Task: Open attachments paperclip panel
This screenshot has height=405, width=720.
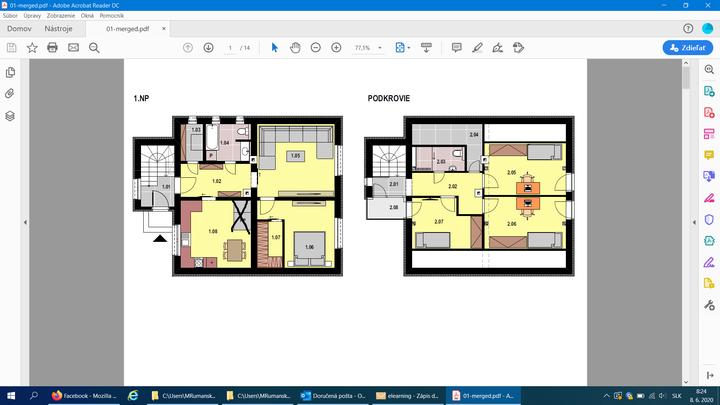Action: (10, 94)
